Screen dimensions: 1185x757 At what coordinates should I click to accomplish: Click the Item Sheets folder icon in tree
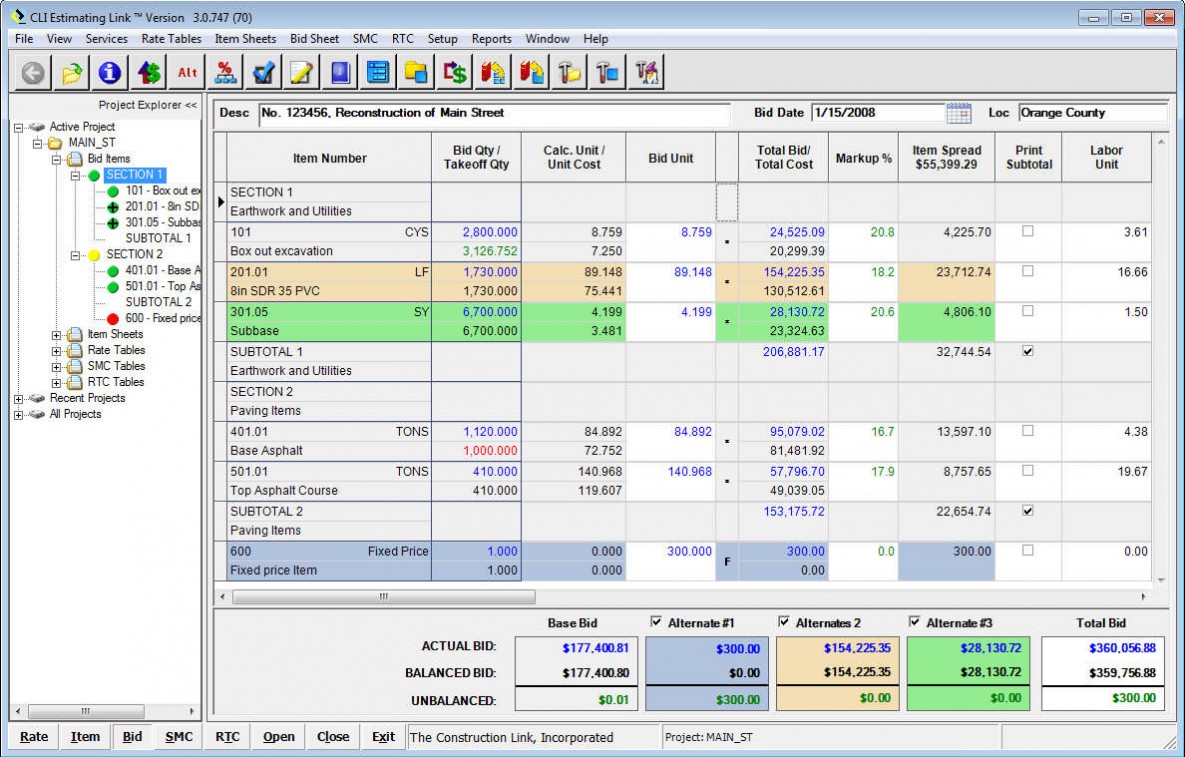74,335
